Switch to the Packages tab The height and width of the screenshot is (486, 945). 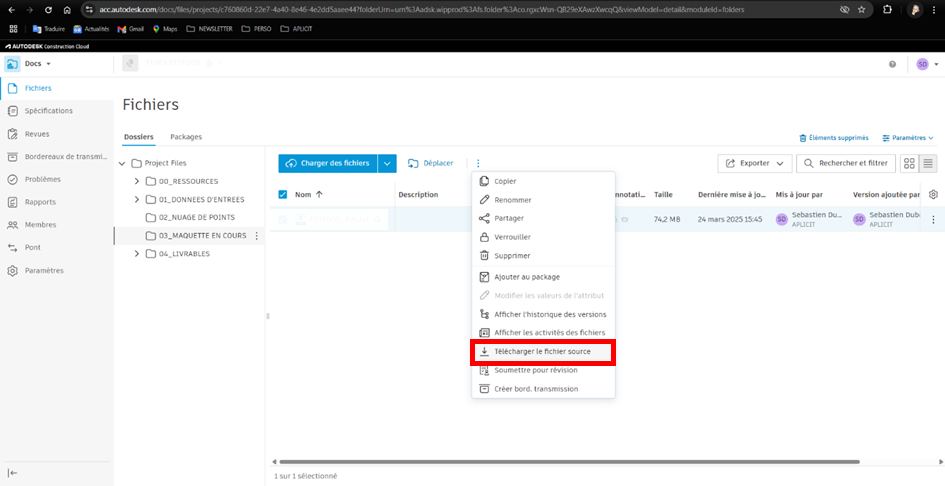(x=186, y=136)
